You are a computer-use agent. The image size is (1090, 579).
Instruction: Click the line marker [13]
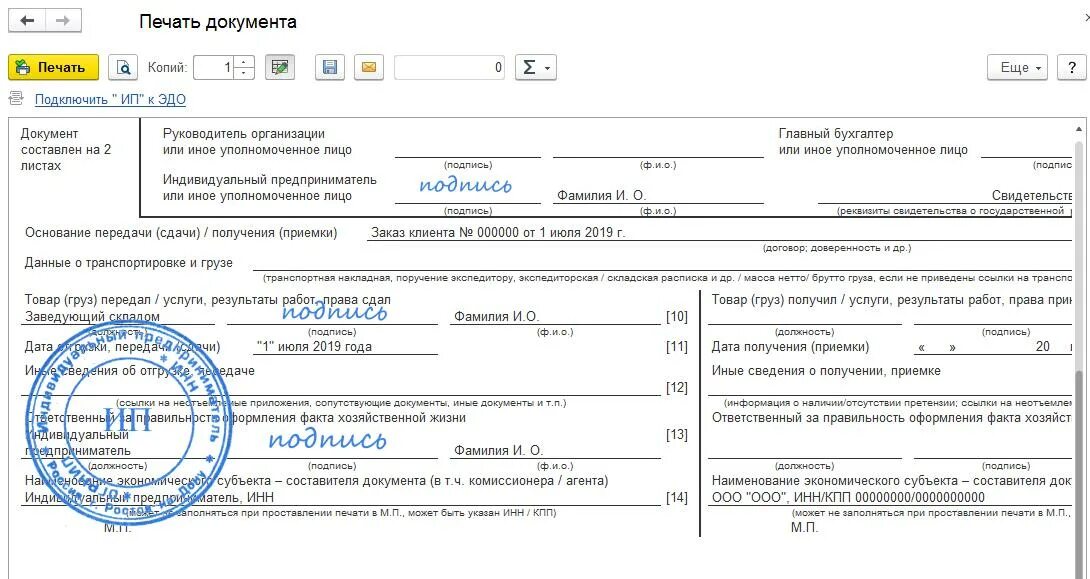[676, 434]
